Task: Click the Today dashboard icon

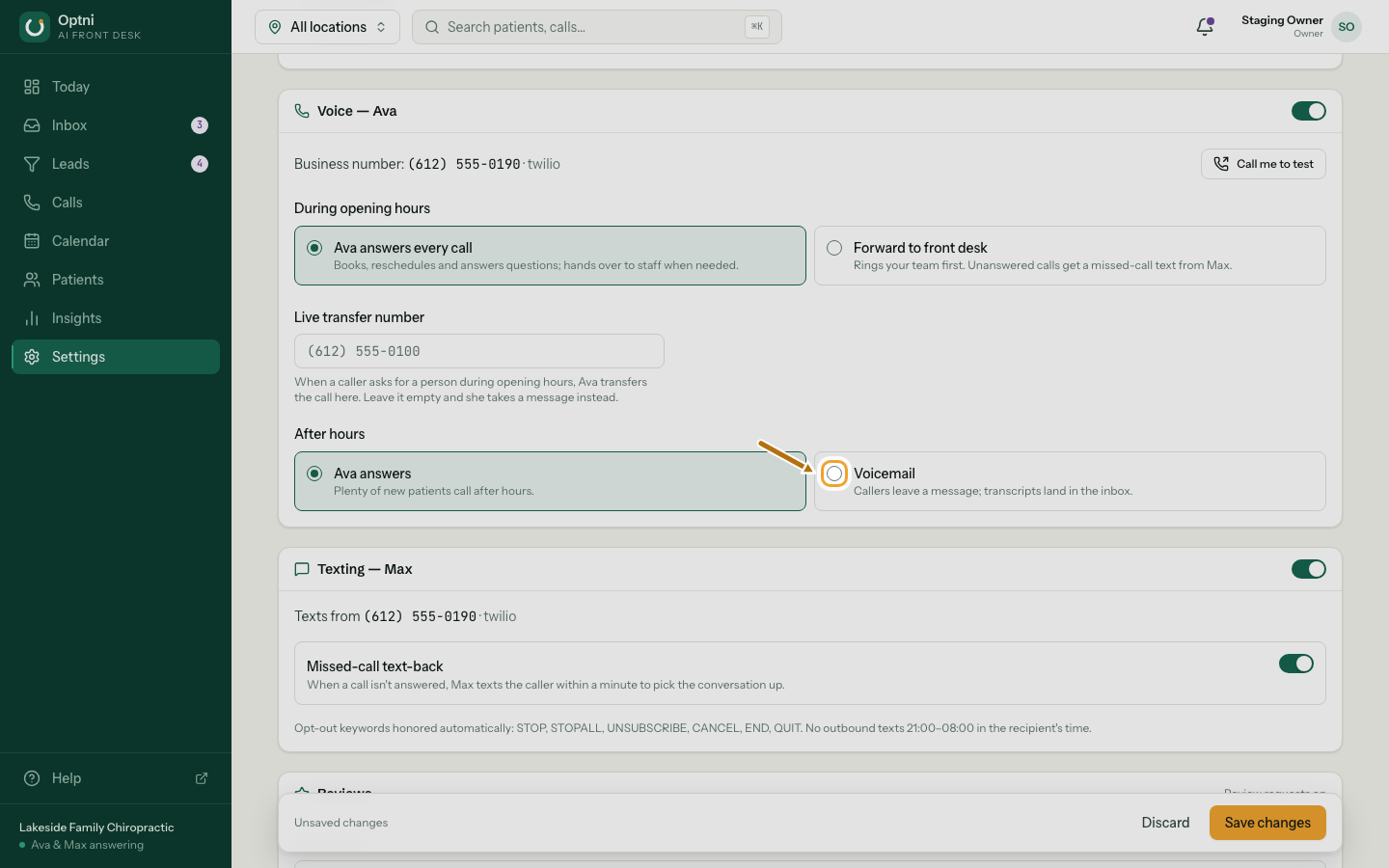Action: tap(32, 87)
